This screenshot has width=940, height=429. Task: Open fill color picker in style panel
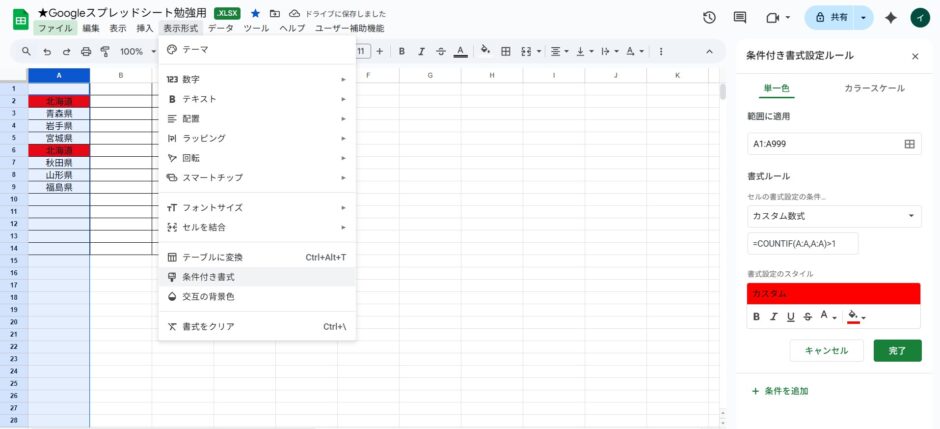[x=855, y=317]
